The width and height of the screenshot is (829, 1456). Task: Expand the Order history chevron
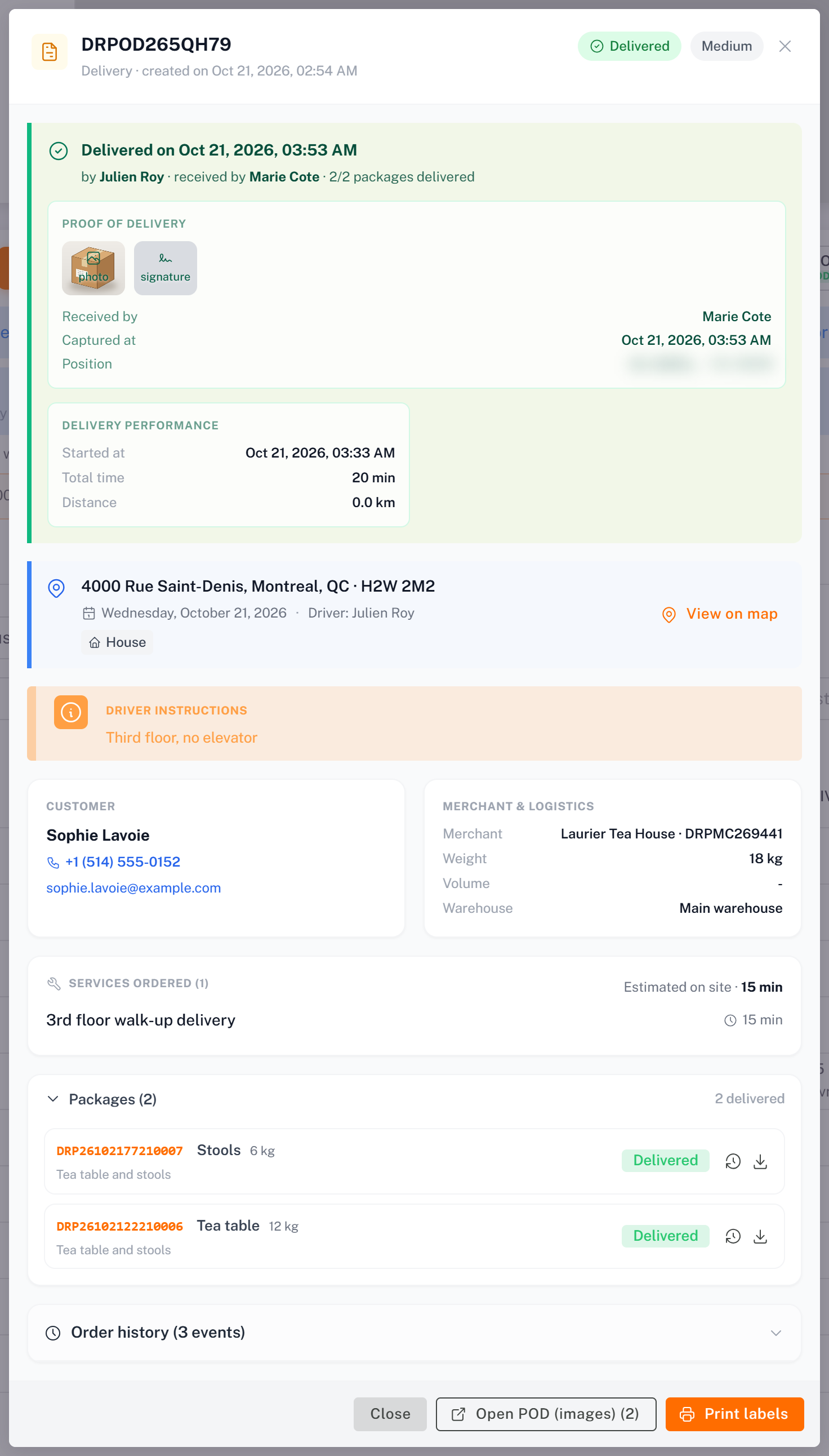tap(775, 1333)
